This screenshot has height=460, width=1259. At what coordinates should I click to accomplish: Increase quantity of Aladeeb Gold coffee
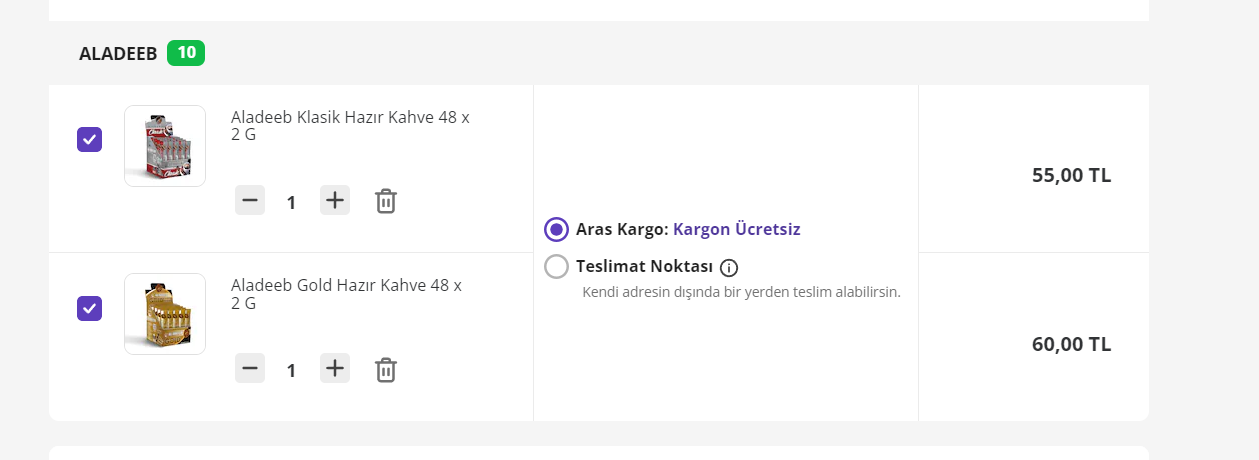tap(335, 369)
